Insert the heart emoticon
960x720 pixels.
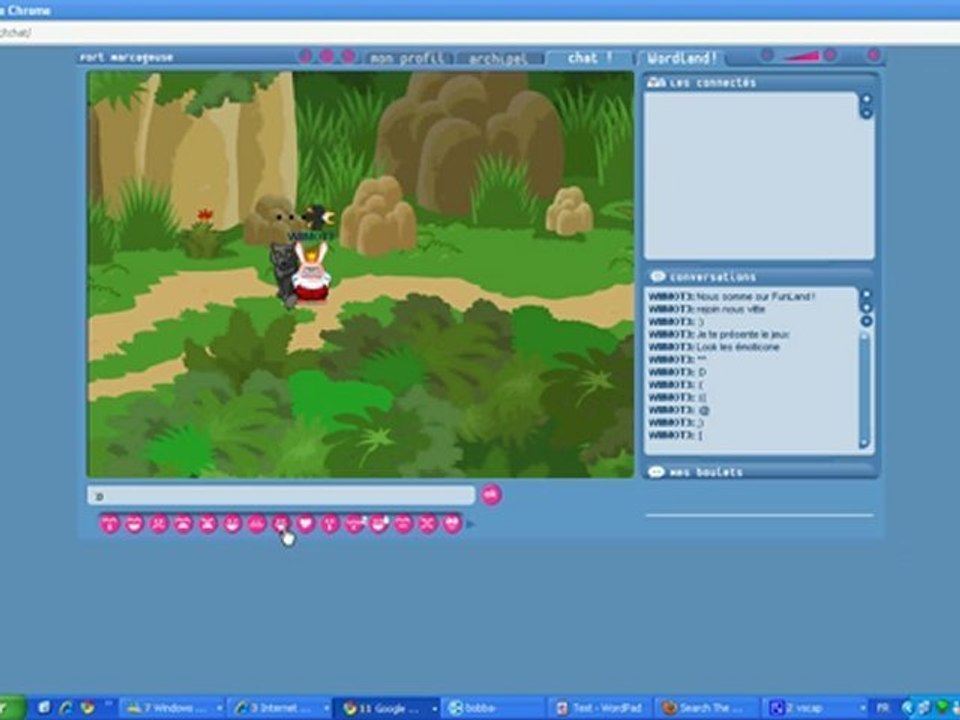click(306, 523)
